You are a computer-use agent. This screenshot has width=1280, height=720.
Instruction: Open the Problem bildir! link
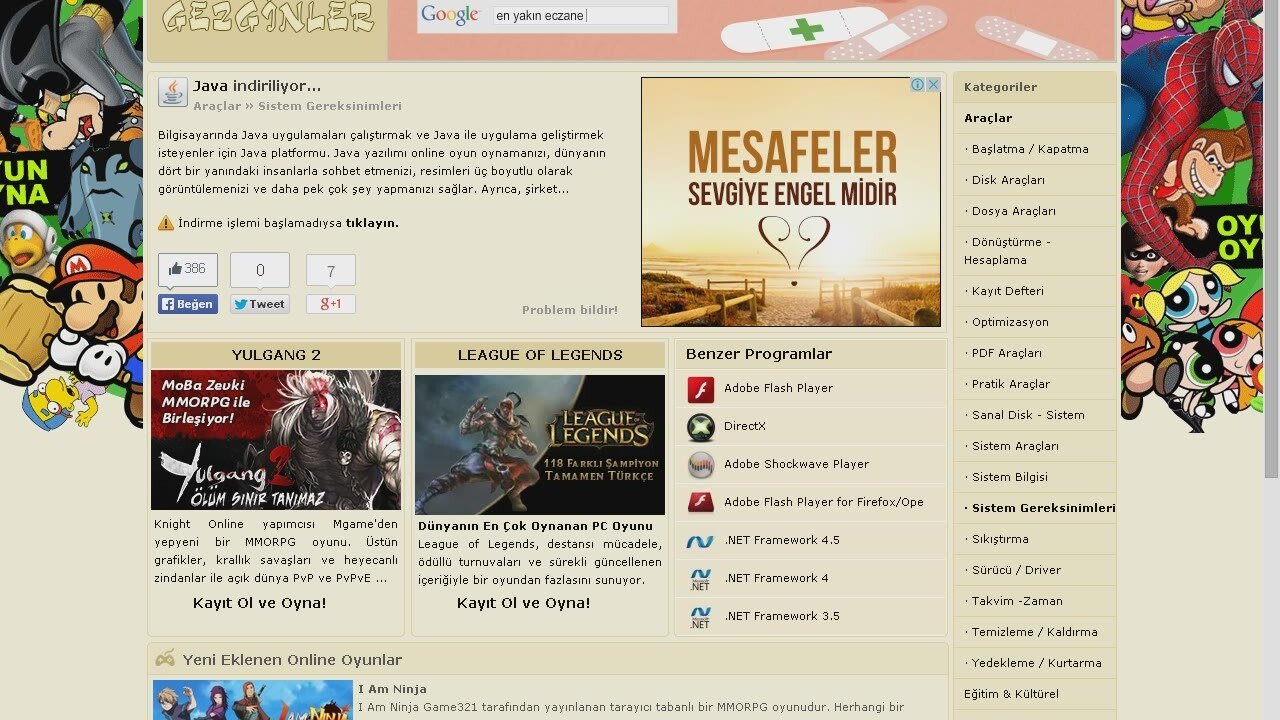[x=569, y=310]
